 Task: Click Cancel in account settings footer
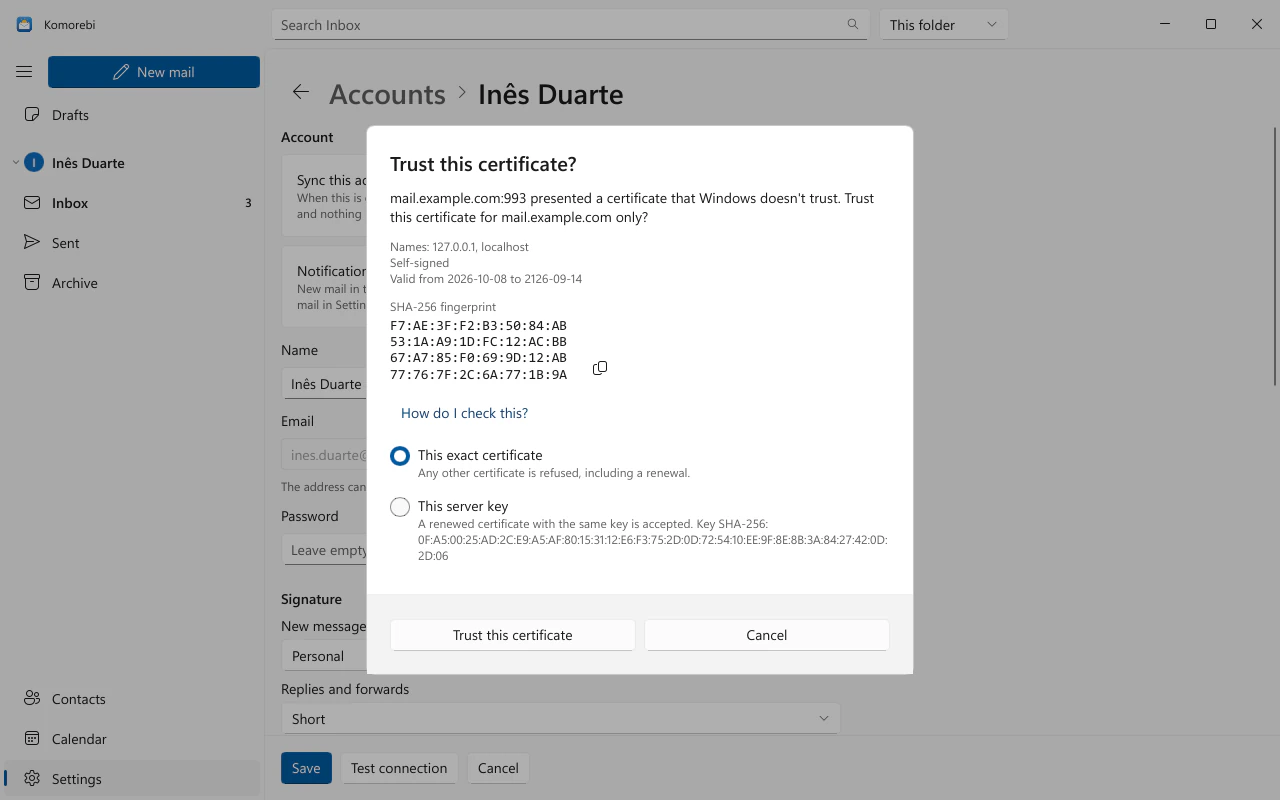[498, 768]
